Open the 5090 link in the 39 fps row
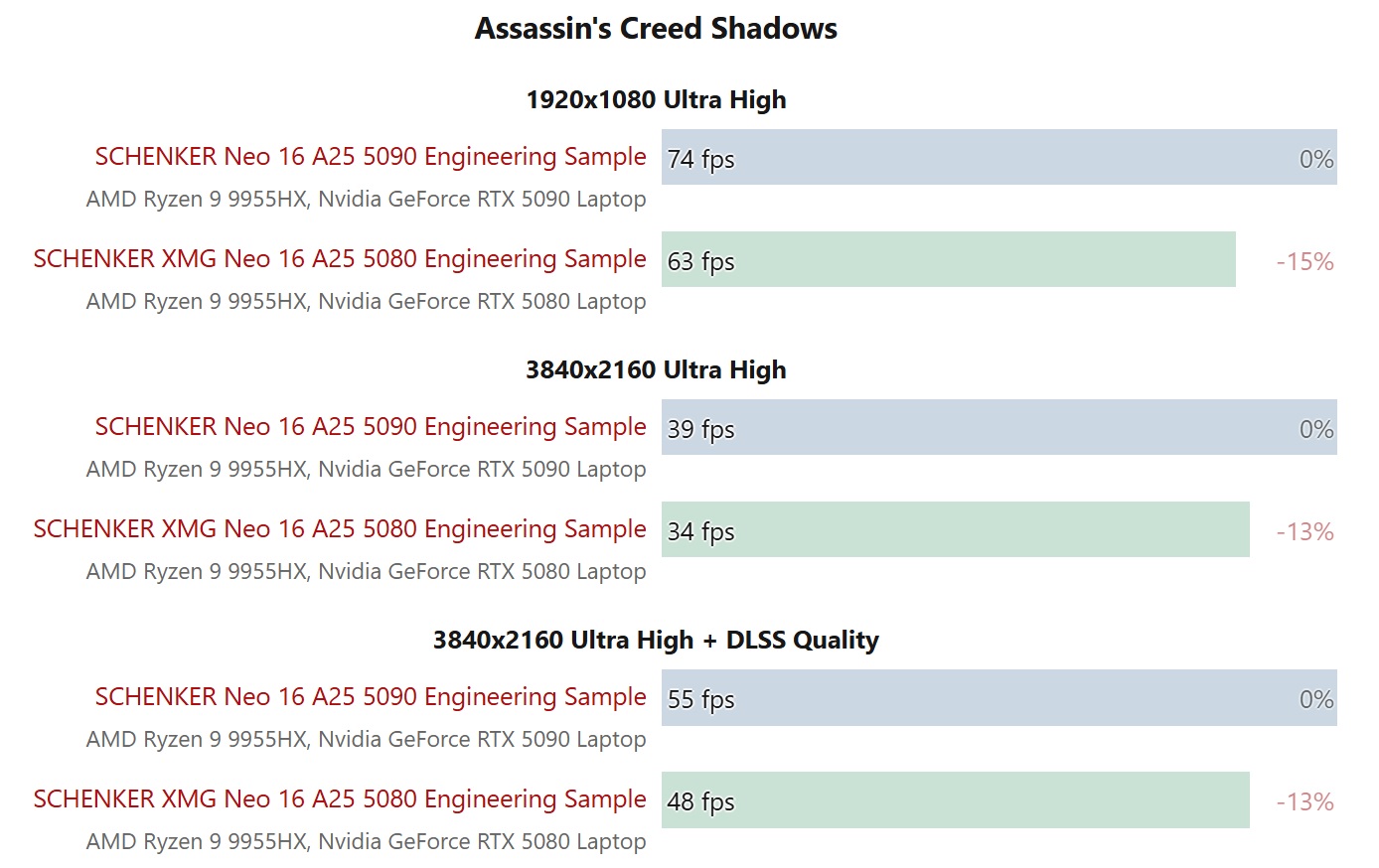The image size is (1379, 868). point(370,427)
